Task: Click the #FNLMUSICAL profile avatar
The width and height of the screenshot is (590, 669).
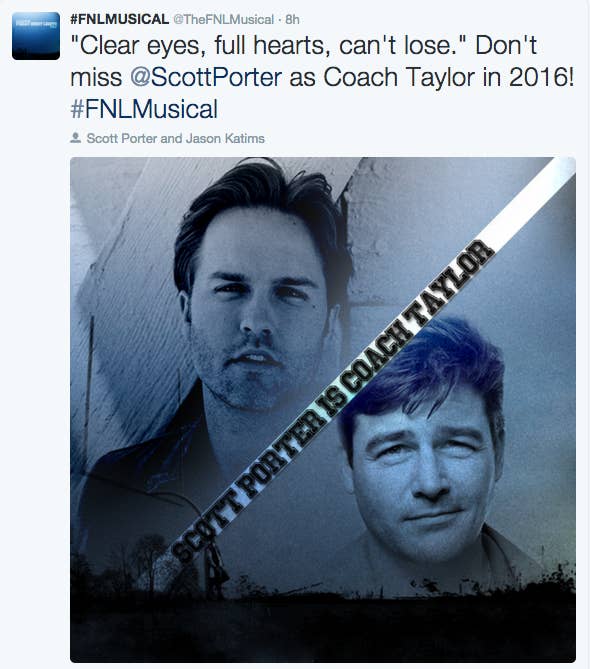Action: pos(36,36)
